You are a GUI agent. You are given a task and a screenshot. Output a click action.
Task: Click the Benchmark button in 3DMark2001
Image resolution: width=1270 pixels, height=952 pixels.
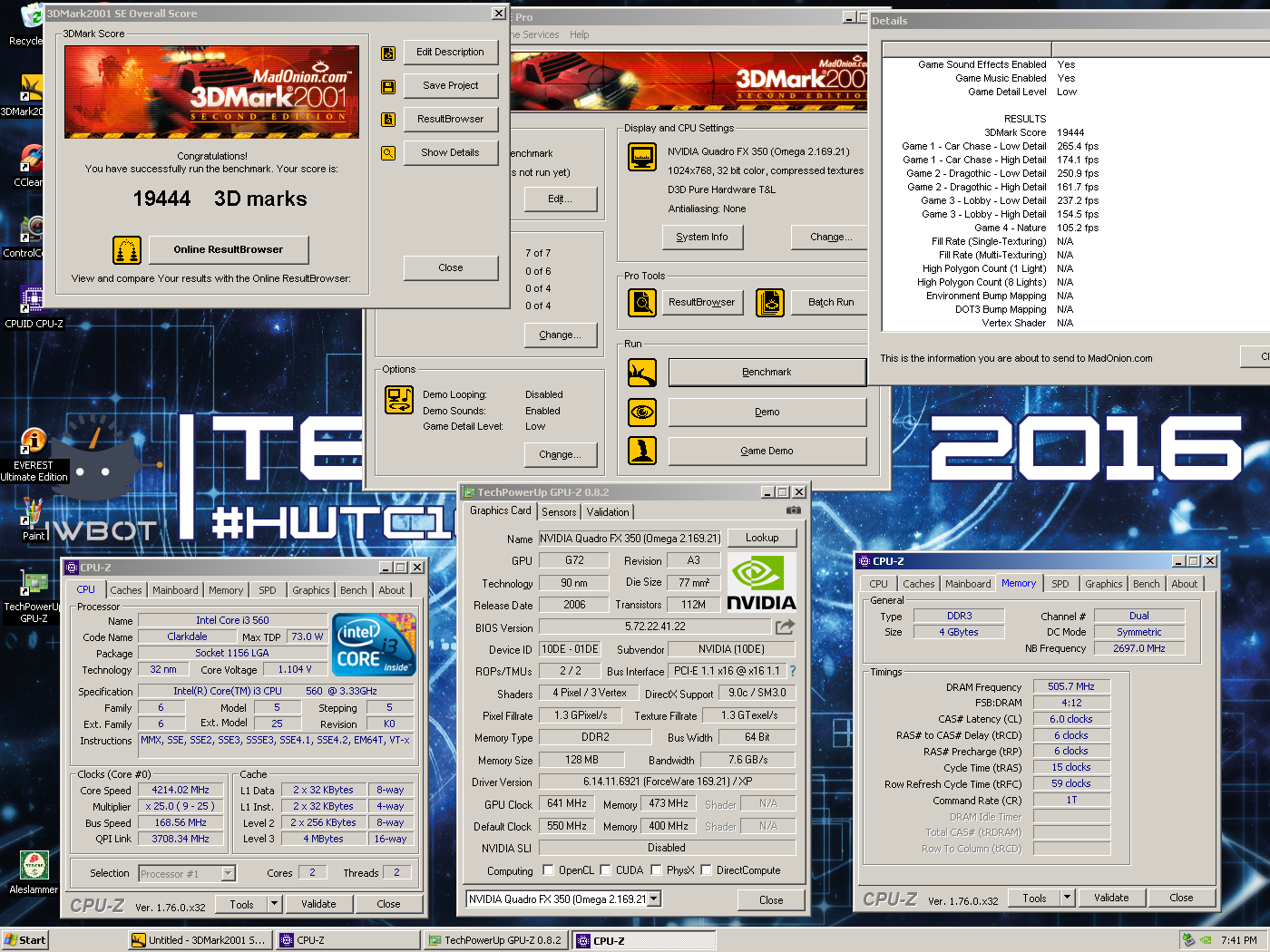(767, 372)
